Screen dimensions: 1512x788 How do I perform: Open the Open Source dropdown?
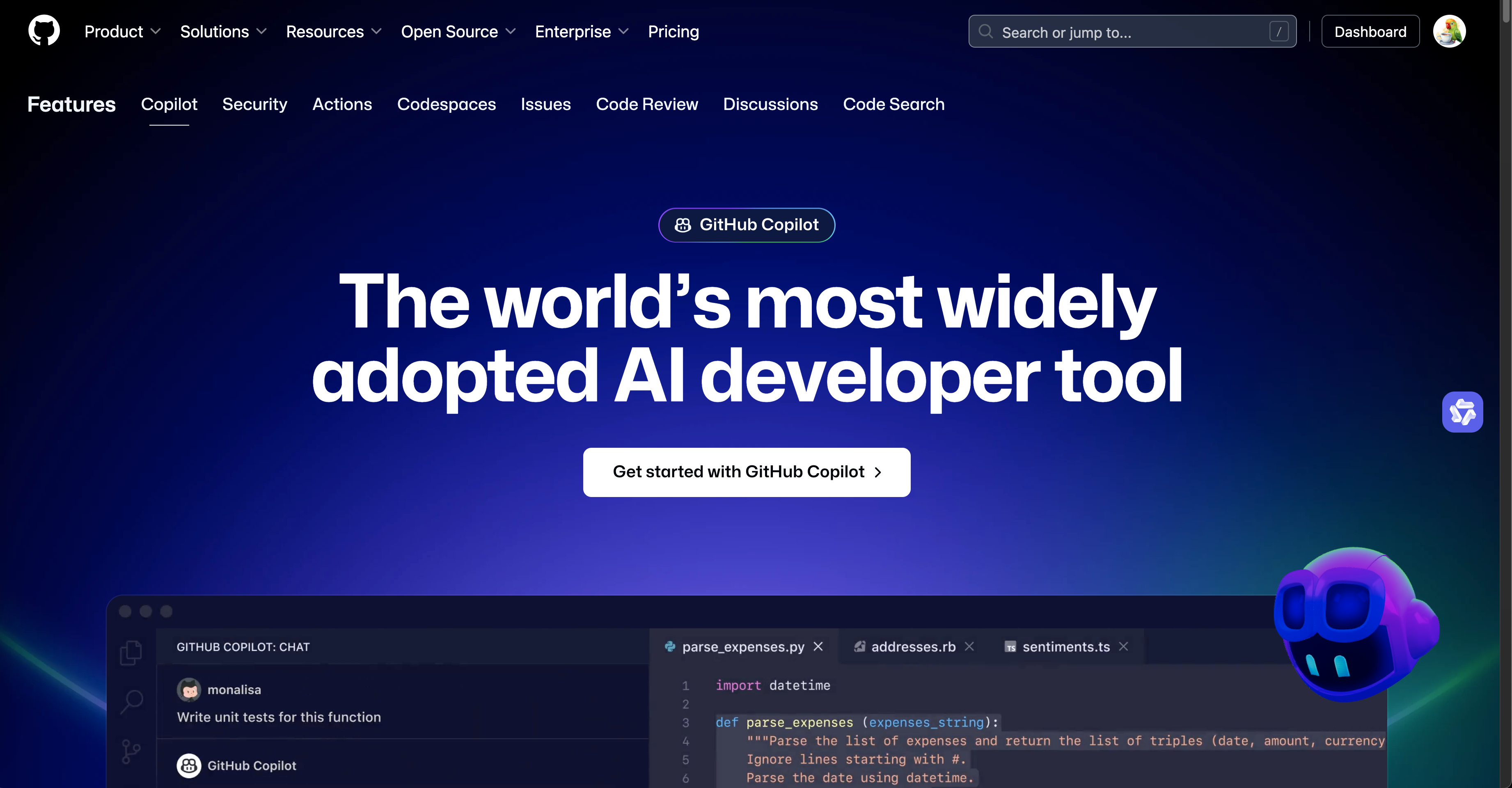pos(458,32)
